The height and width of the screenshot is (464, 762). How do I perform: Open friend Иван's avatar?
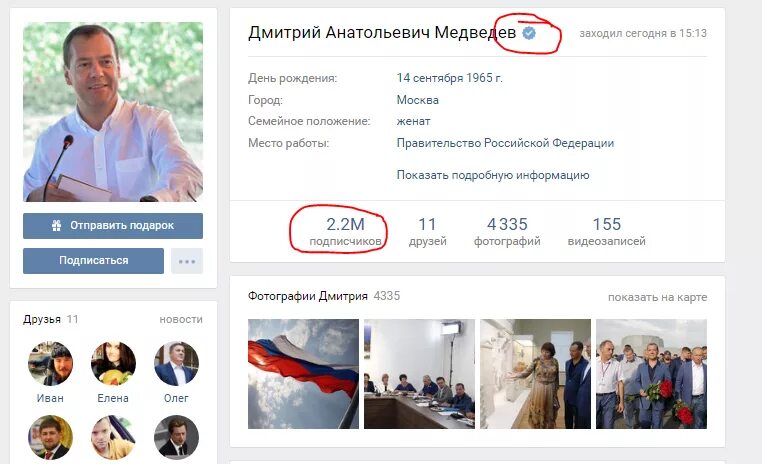(51, 363)
